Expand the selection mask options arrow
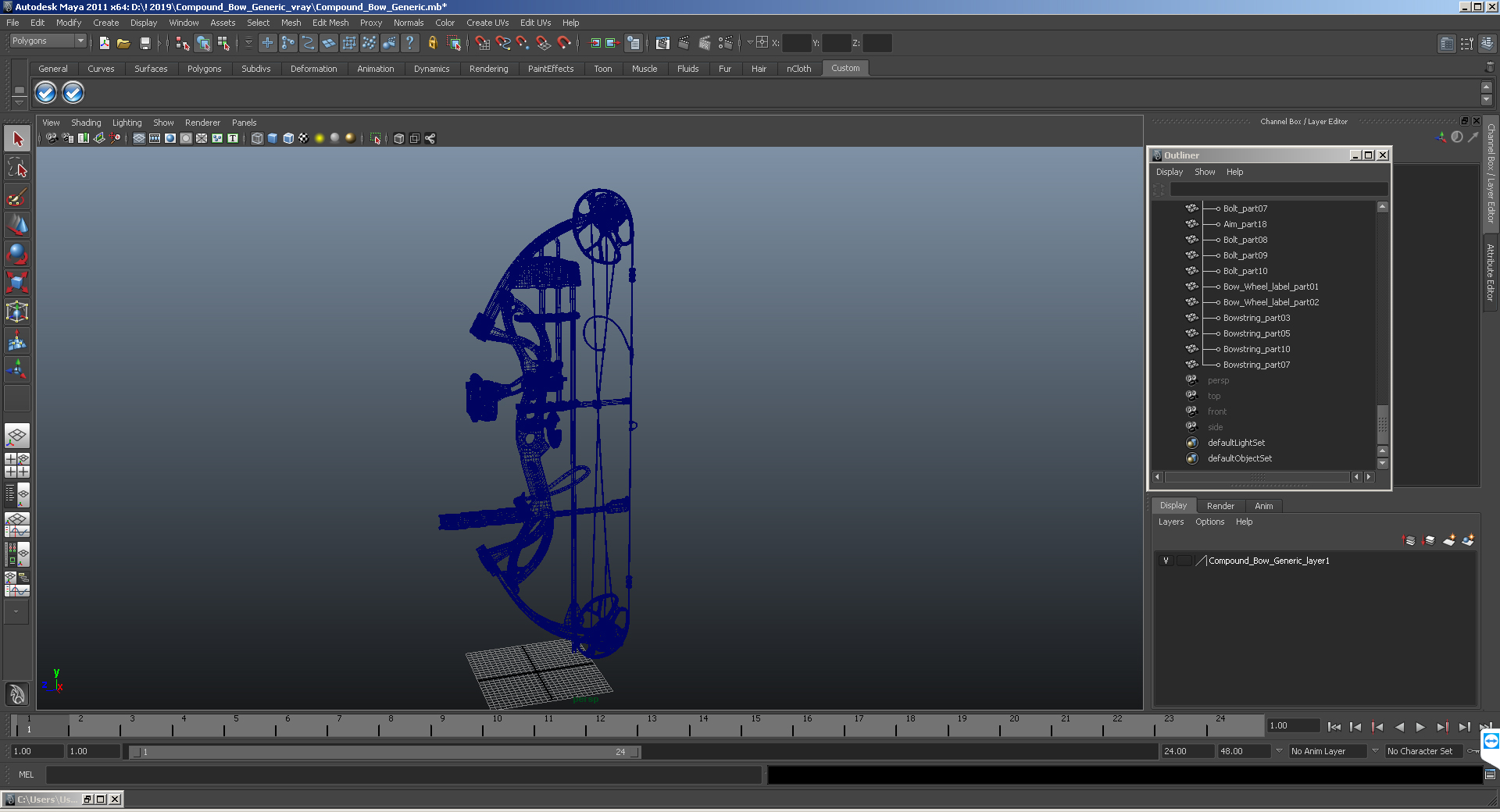 (248, 43)
